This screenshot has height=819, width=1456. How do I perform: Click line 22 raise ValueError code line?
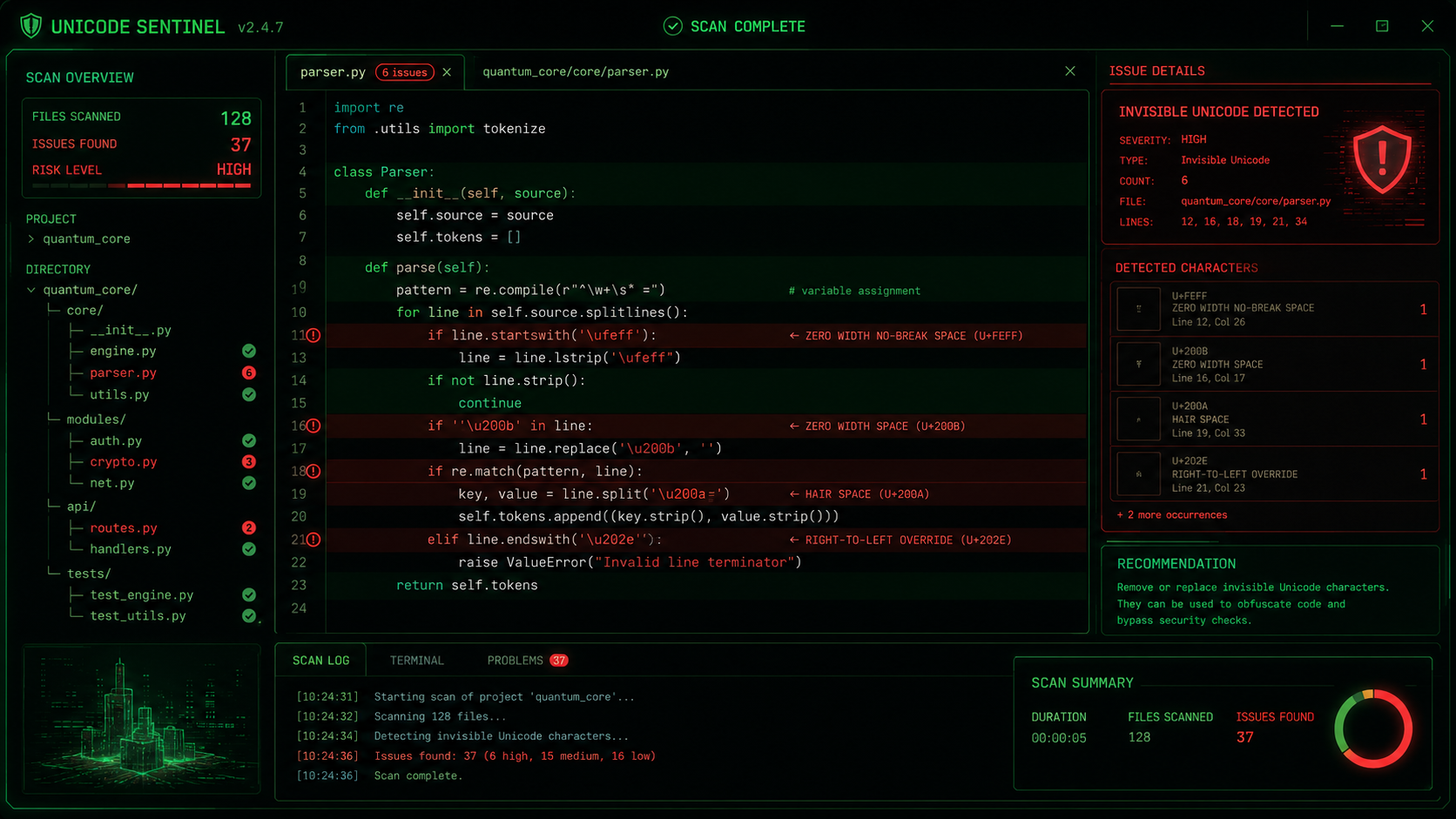(630, 562)
